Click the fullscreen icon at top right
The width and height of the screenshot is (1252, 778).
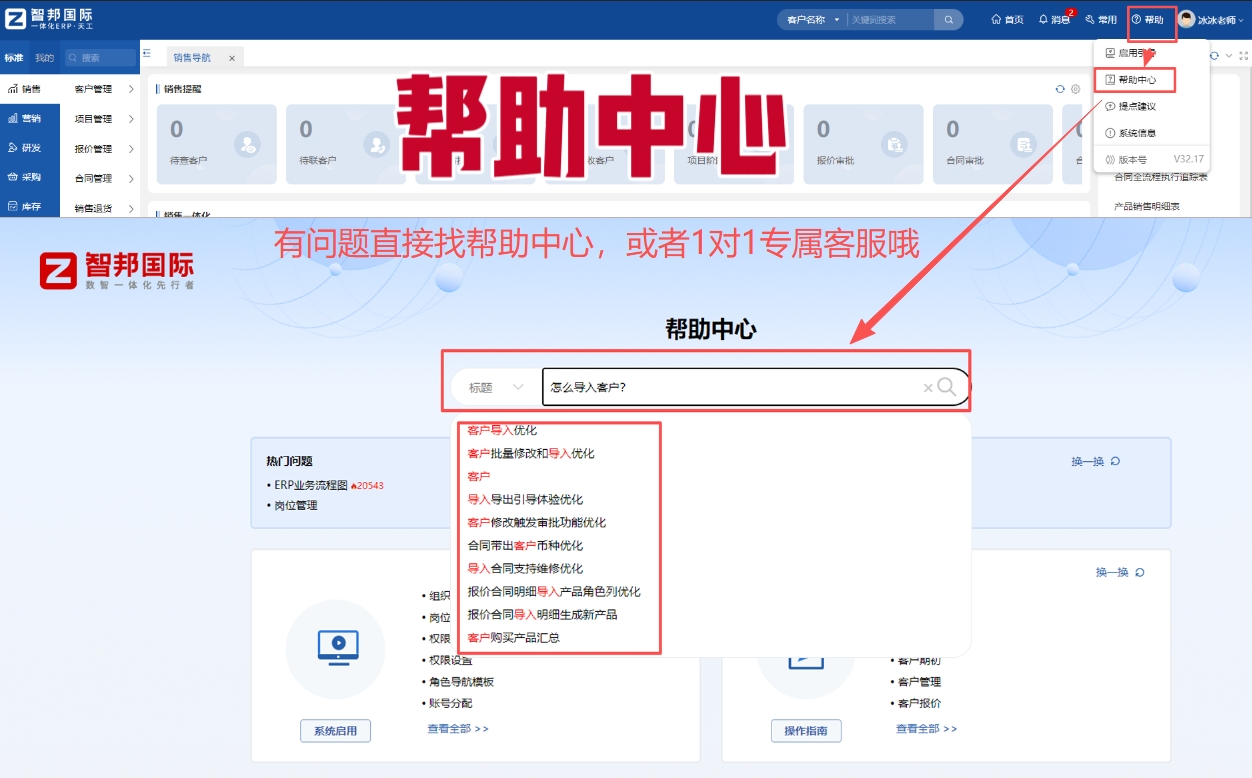[x=1244, y=56]
